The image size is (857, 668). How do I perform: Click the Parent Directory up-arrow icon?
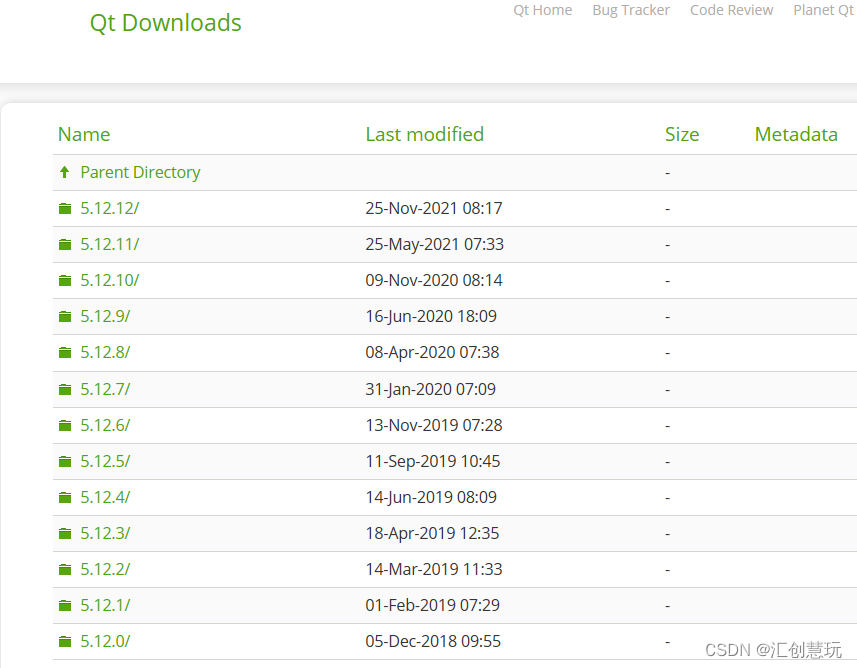[x=64, y=172]
